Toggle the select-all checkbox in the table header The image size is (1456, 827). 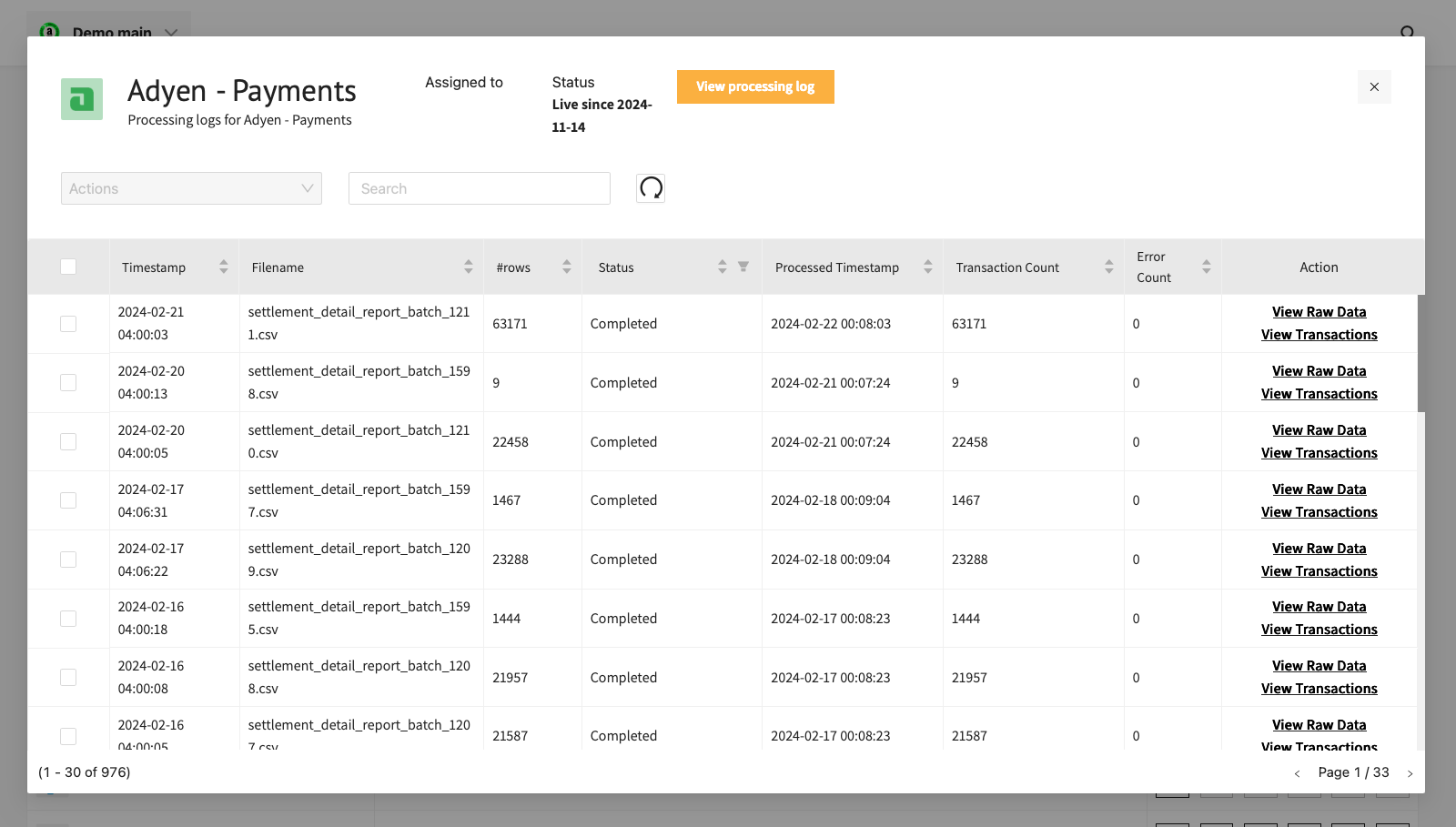coord(68,267)
